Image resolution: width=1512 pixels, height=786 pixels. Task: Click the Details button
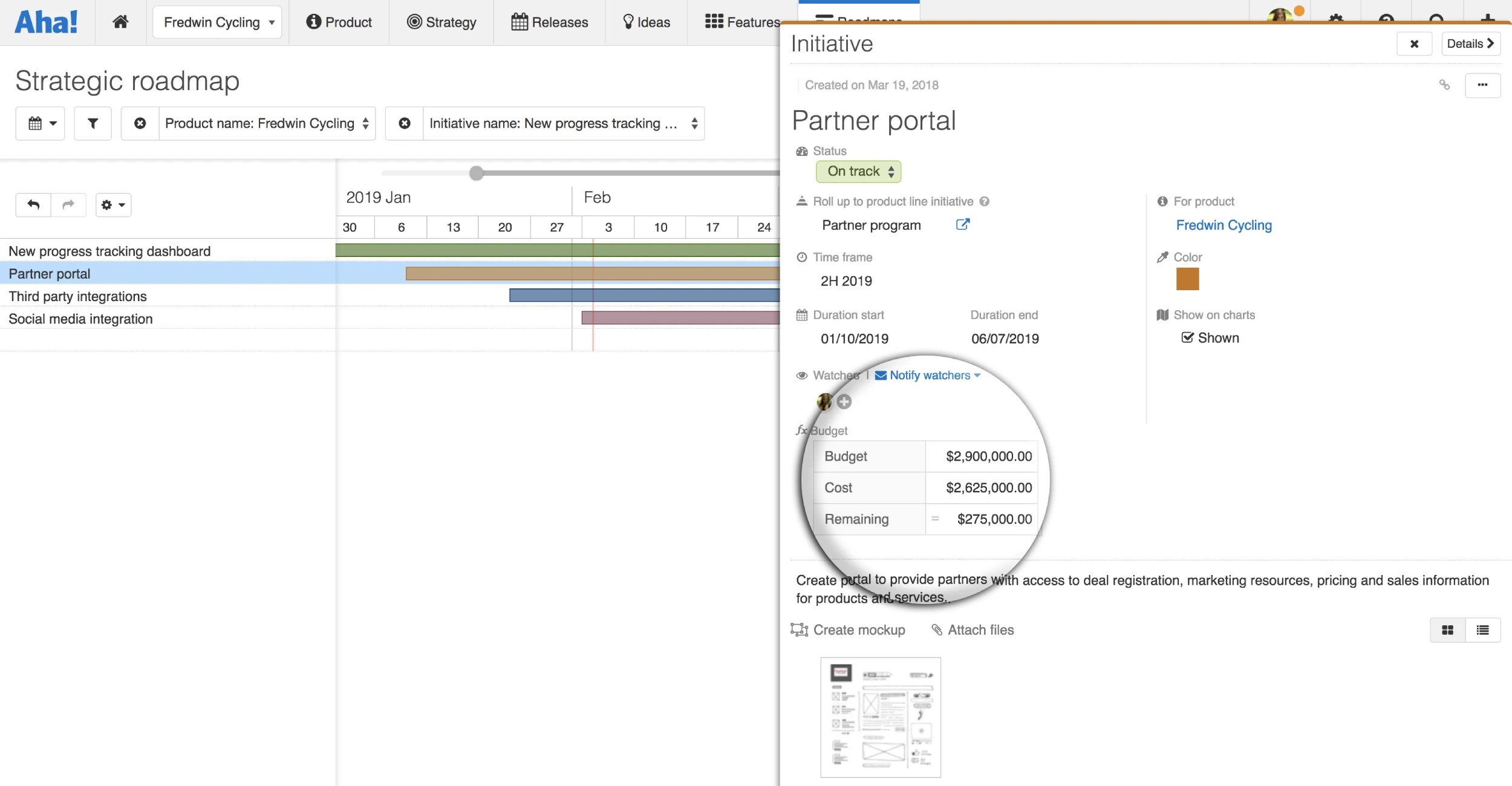[1470, 44]
